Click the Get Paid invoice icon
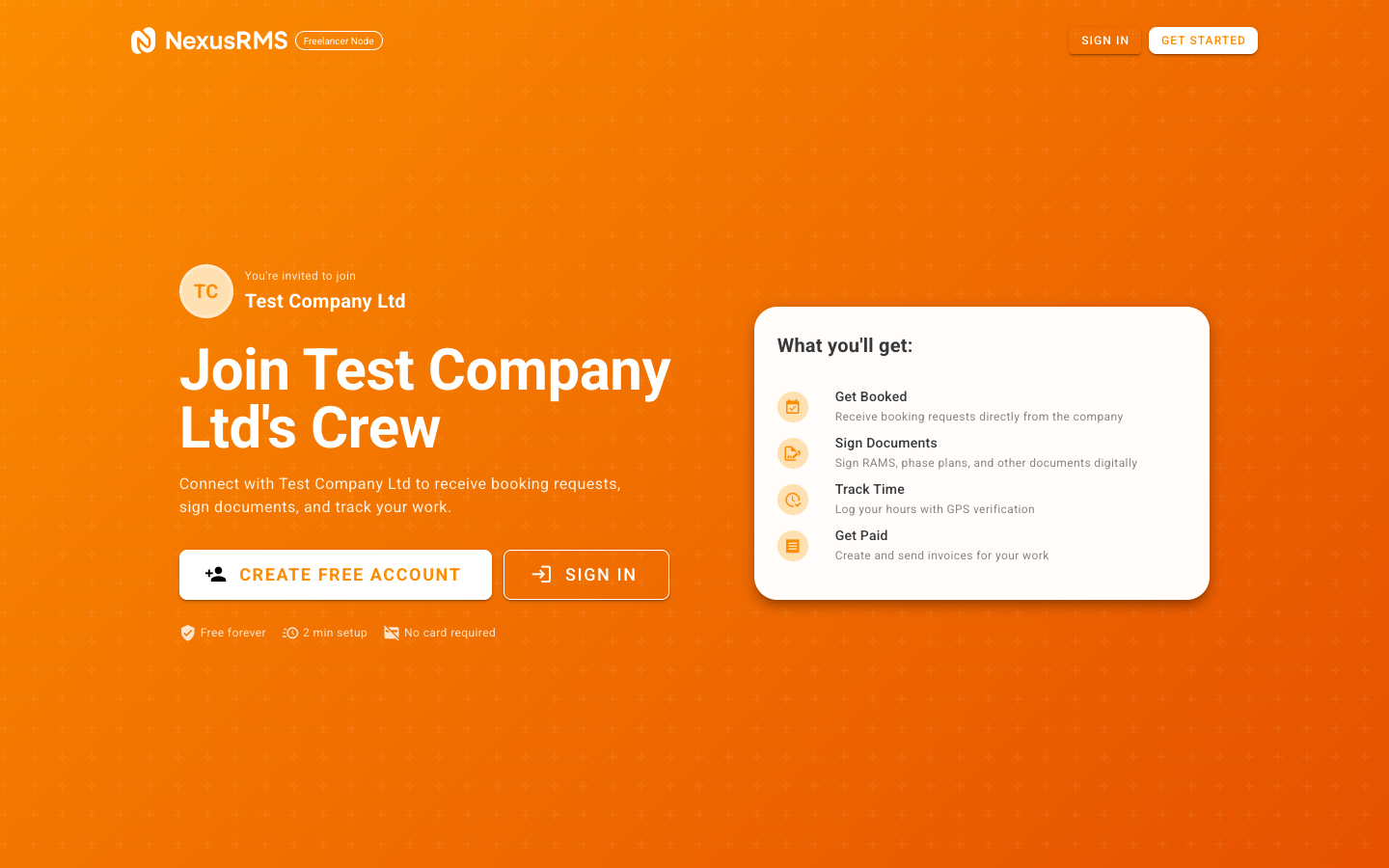 click(793, 546)
